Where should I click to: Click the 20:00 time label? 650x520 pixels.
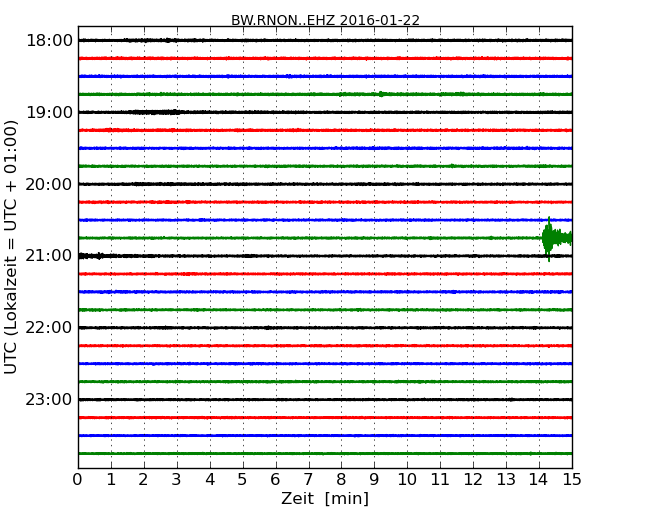click(x=49, y=184)
